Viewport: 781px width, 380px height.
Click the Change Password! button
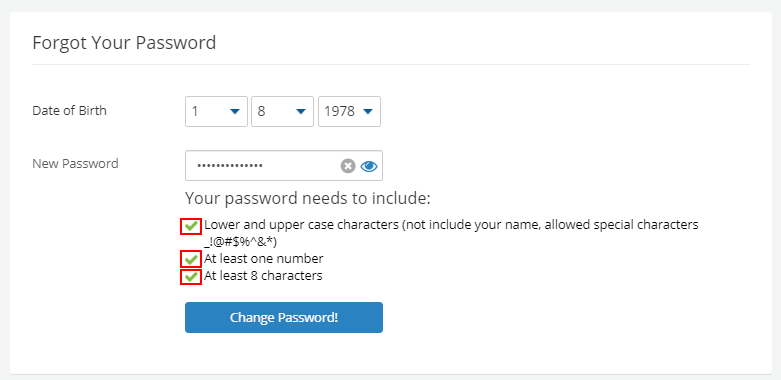click(284, 317)
